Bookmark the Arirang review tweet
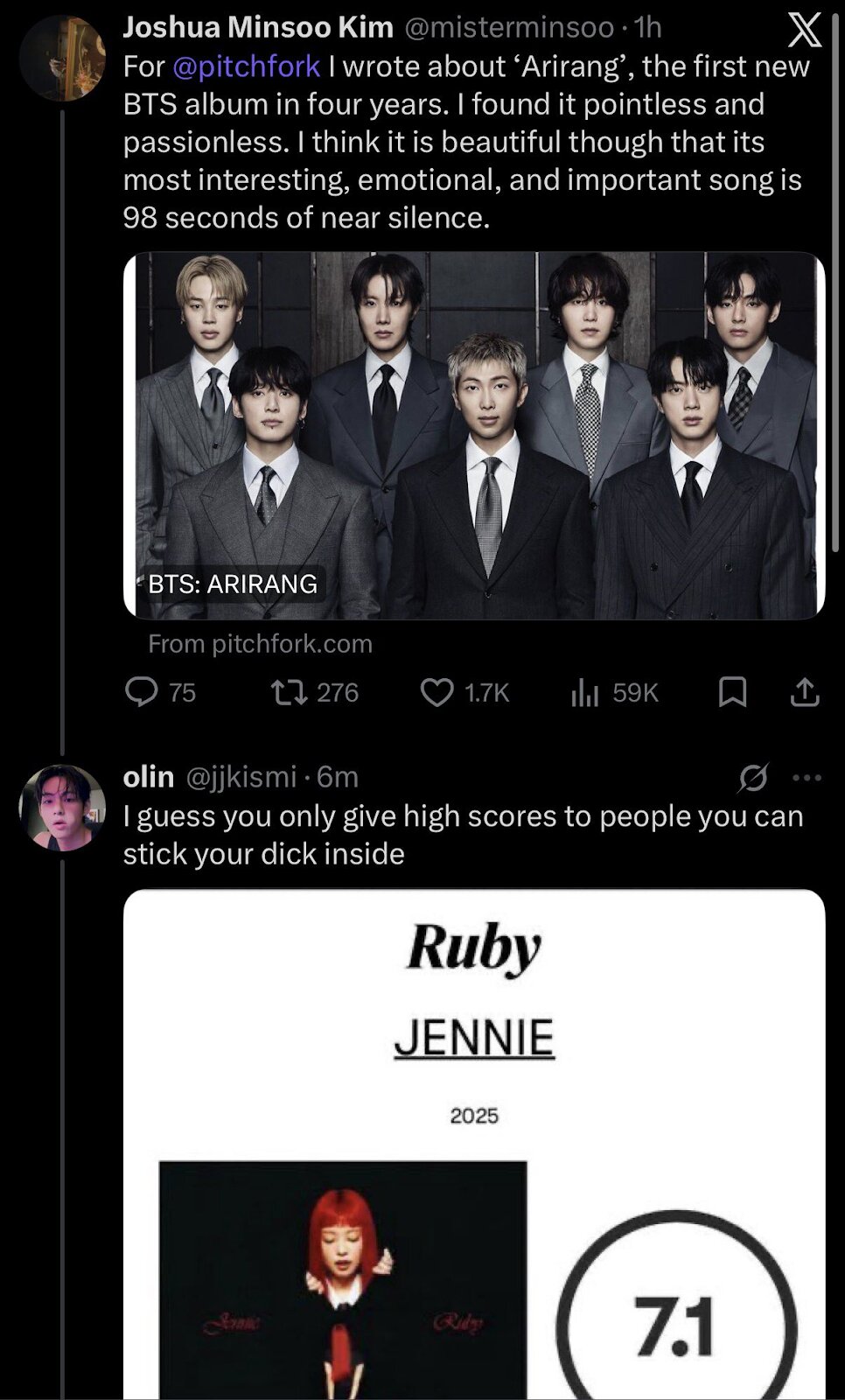The height and width of the screenshot is (1400, 845). (x=732, y=693)
